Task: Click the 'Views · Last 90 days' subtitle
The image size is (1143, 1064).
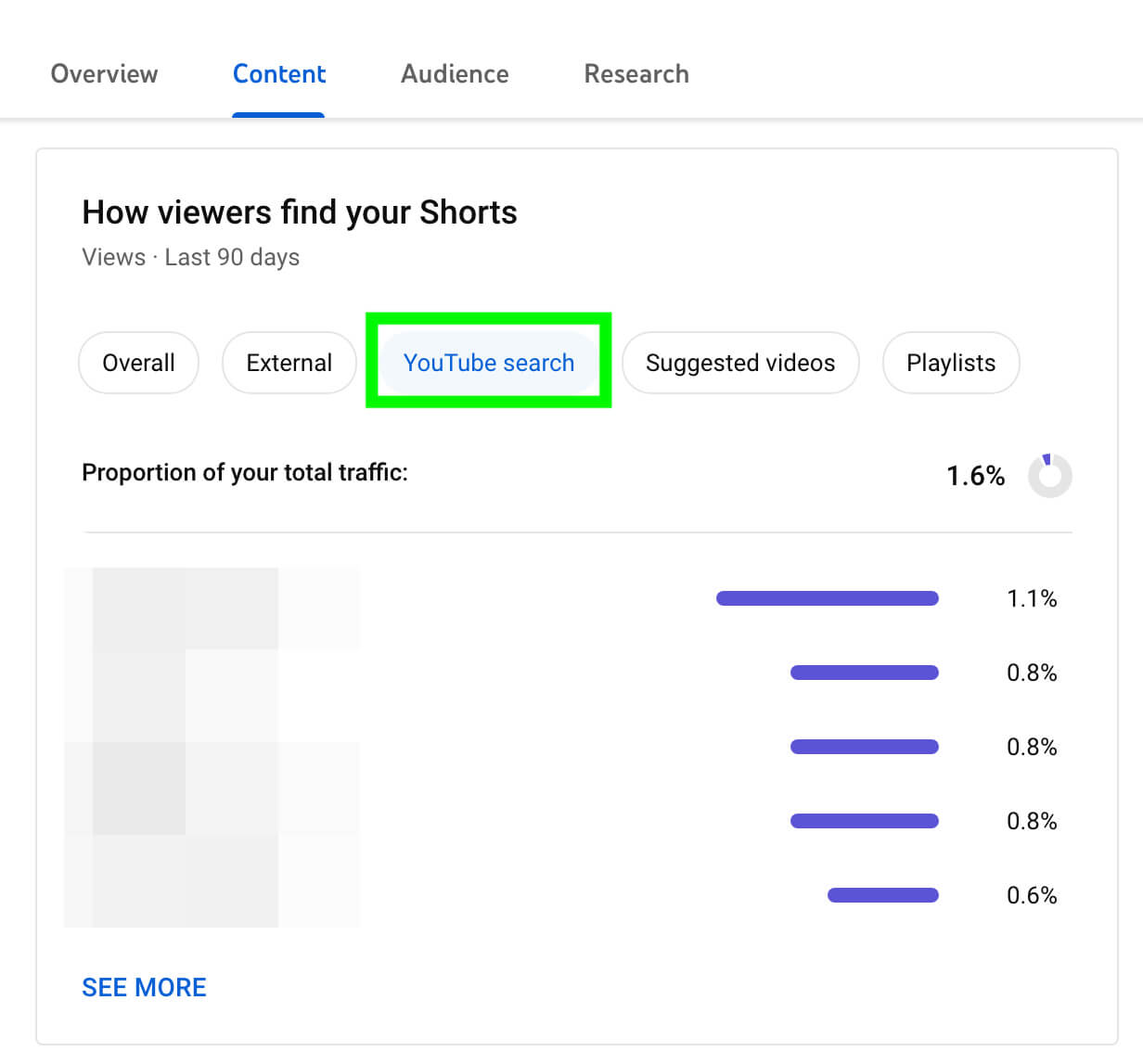Action: 190,257
